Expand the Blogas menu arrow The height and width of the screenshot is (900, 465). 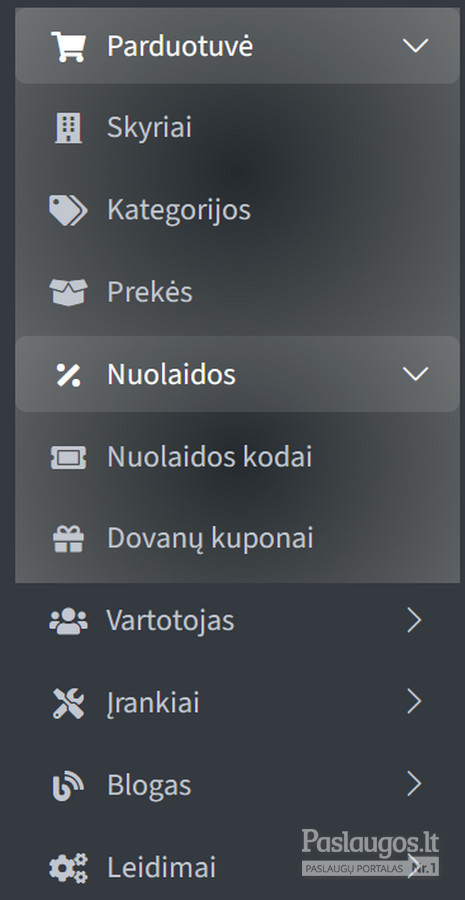(414, 784)
